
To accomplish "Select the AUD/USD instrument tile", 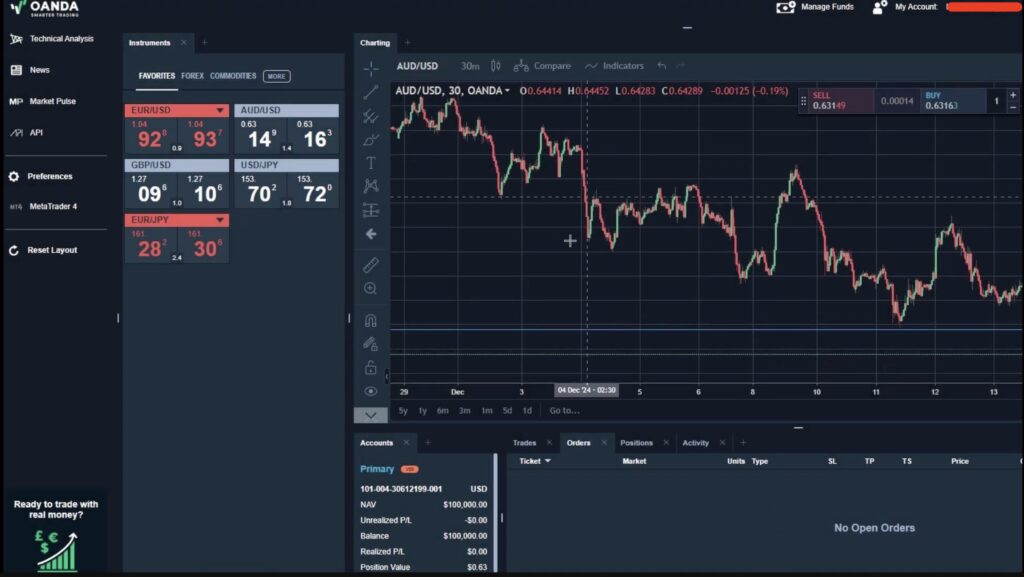I will (287, 129).
